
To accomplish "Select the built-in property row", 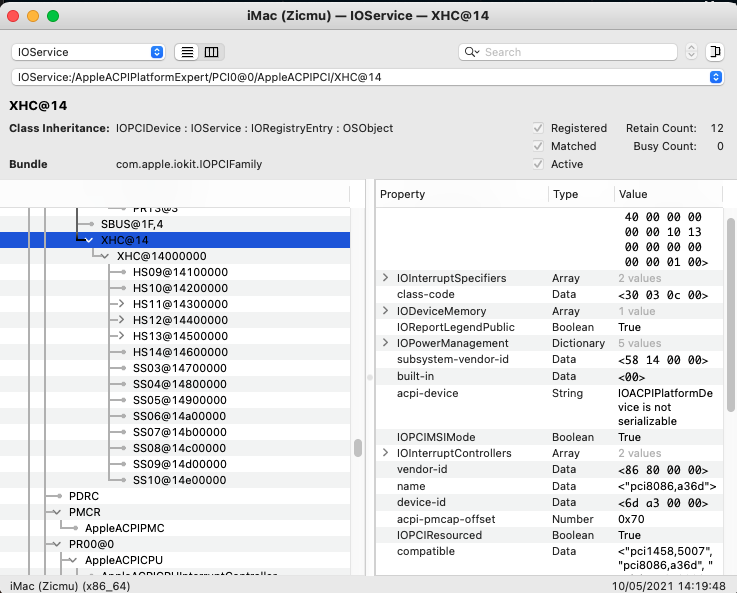I will coord(549,376).
